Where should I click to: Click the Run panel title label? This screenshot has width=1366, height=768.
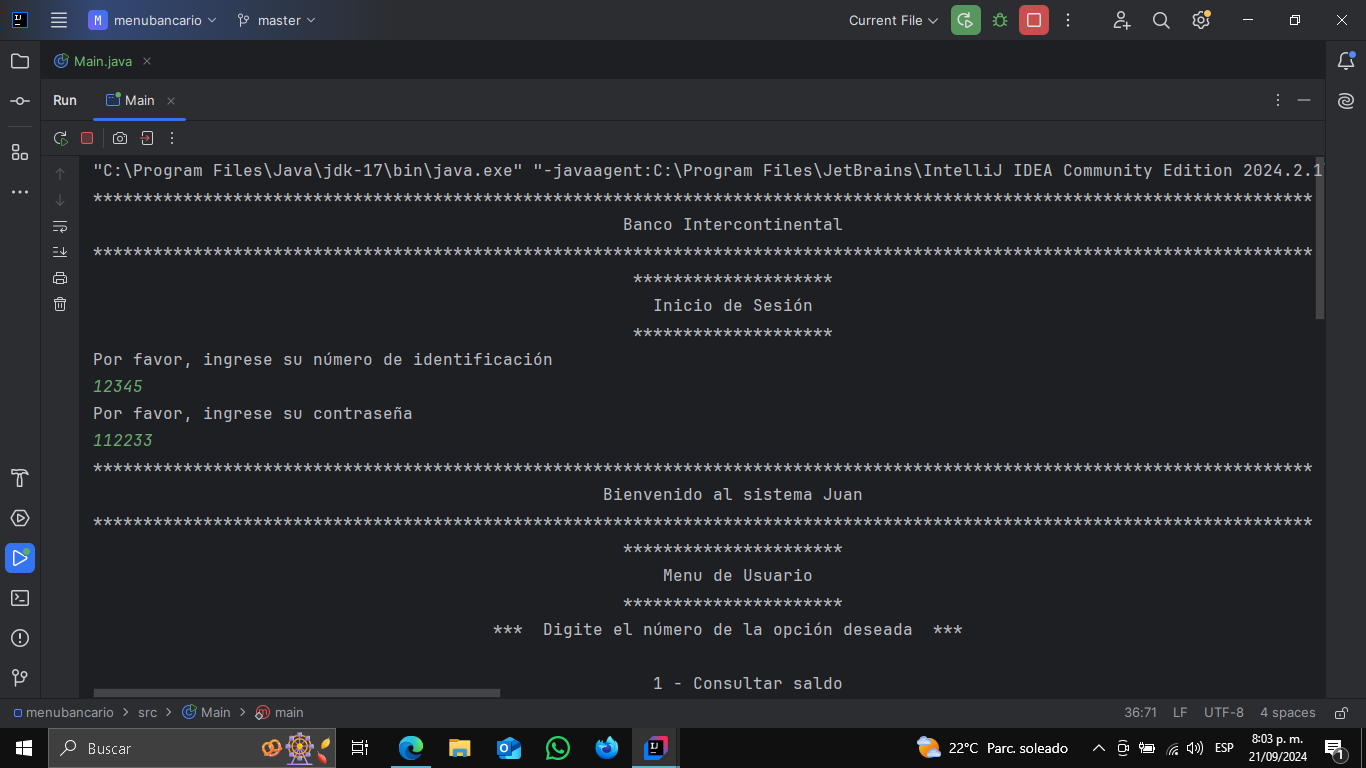65,100
